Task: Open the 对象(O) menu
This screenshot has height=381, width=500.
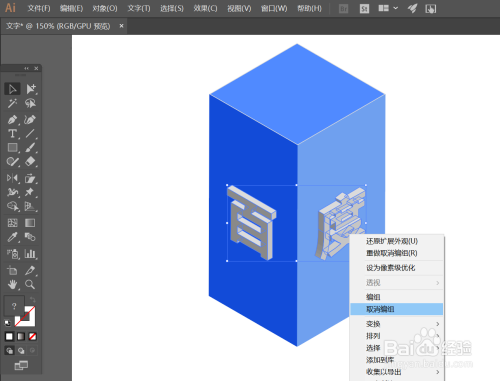Action: [x=105, y=8]
